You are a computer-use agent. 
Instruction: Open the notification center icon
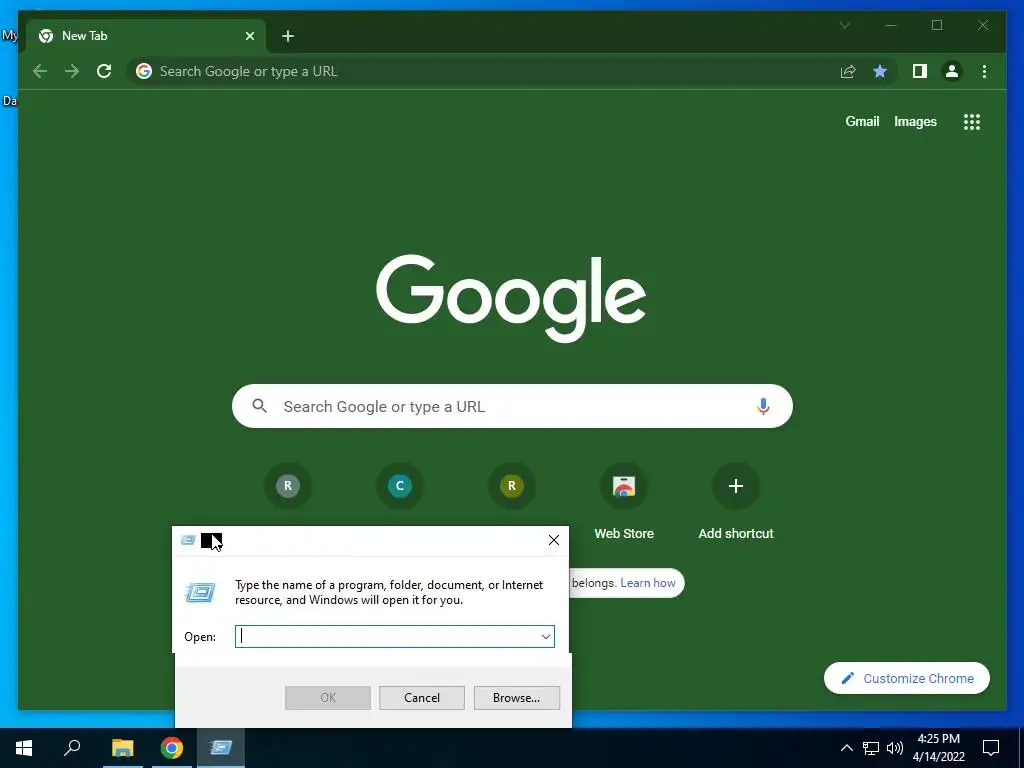click(x=991, y=748)
